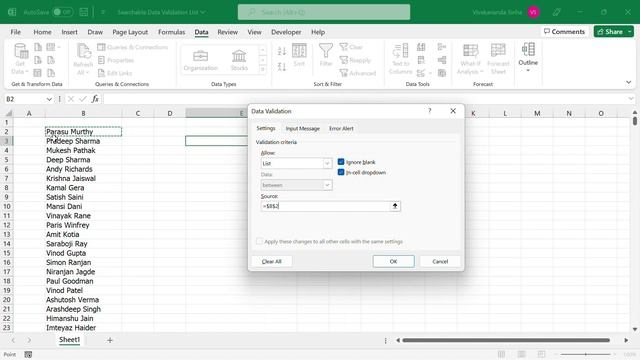Click OK in Data Validation dialog
Image resolution: width=640 pixels, height=360 pixels.
[x=393, y=261]
